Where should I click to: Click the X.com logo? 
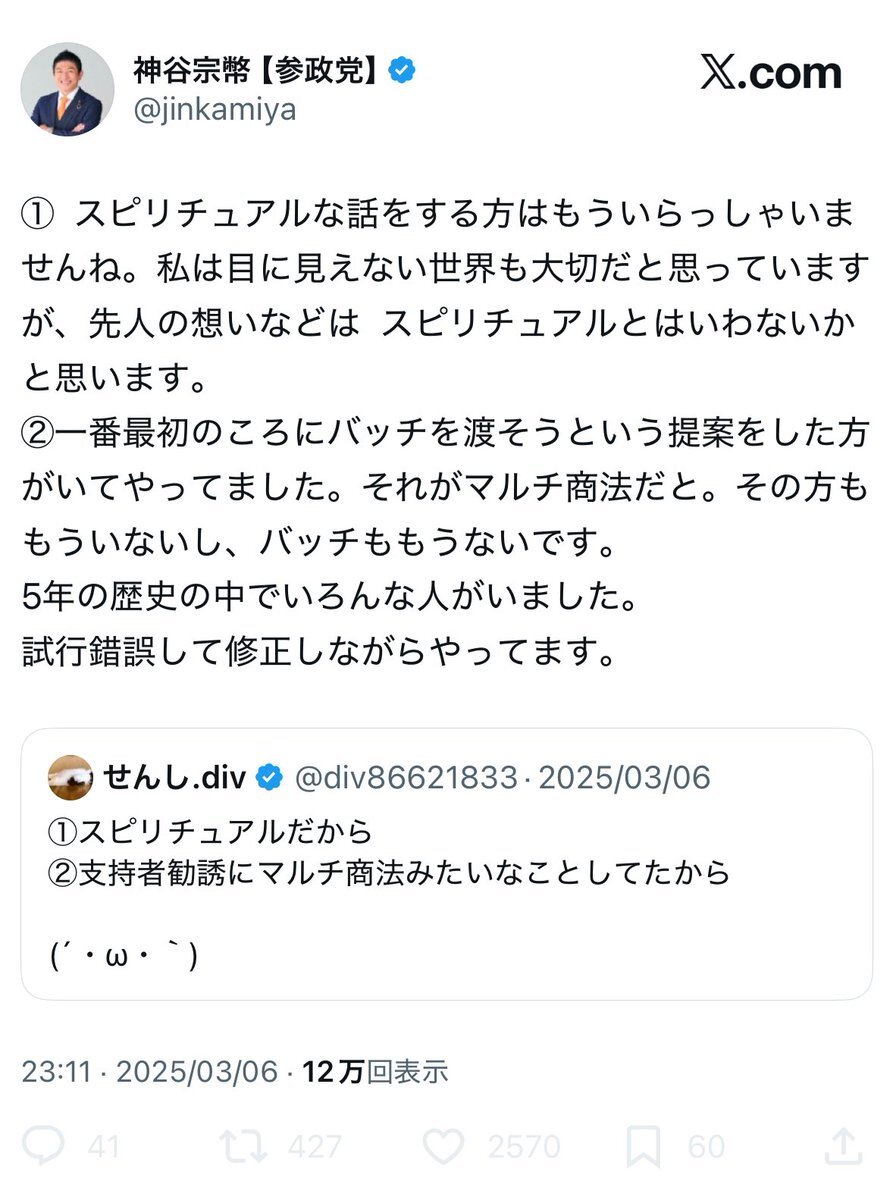coord(771,73)
